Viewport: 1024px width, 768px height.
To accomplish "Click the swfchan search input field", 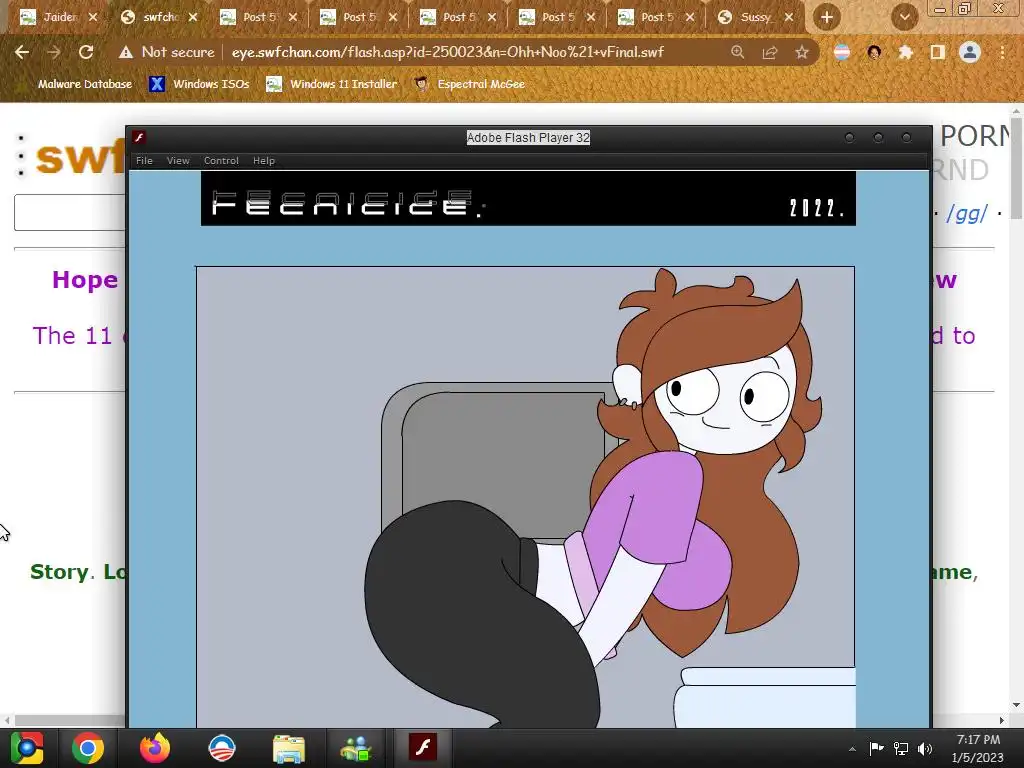I will [x=70, y=212].
